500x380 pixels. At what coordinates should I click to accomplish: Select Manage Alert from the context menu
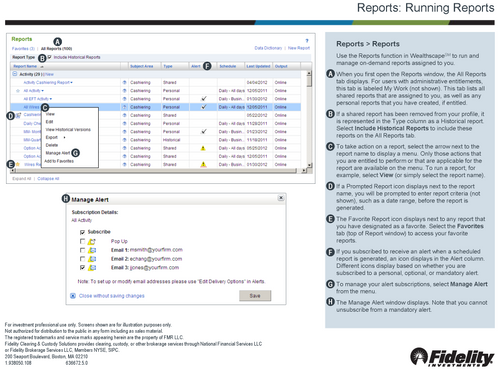[x=58, y=153]
